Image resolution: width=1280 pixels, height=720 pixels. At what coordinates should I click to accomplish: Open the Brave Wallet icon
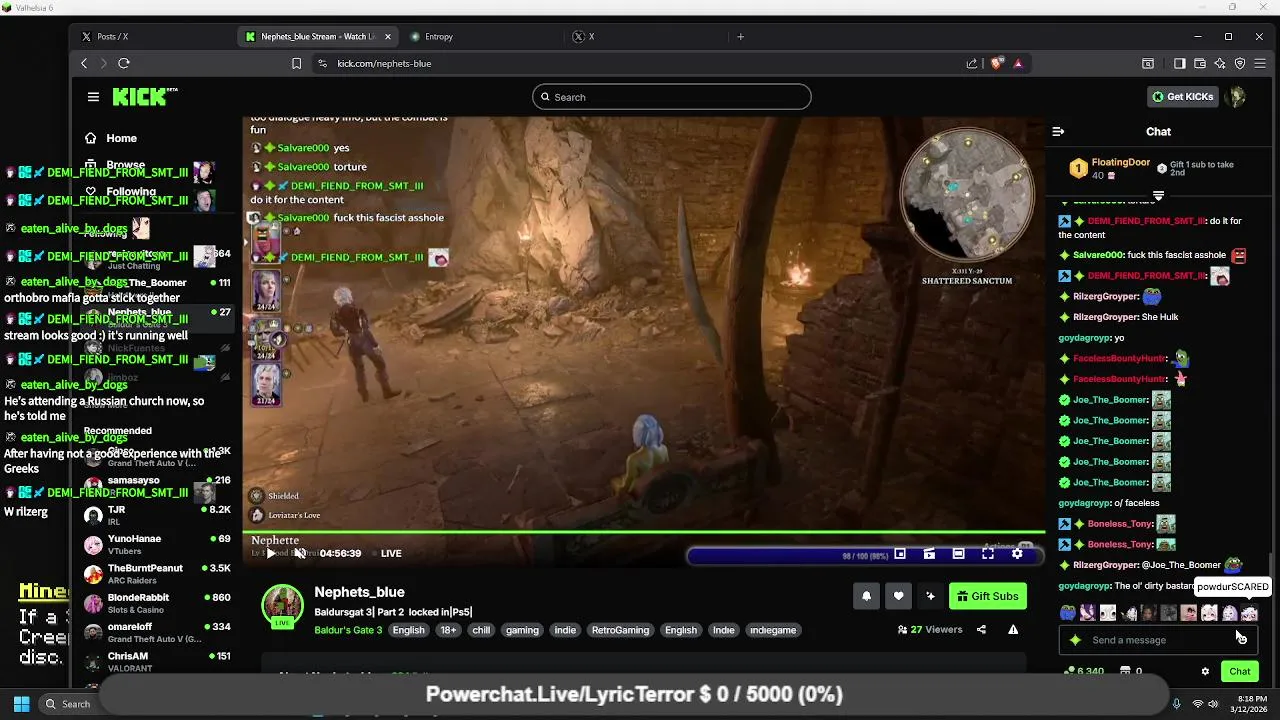(1200, 63)
